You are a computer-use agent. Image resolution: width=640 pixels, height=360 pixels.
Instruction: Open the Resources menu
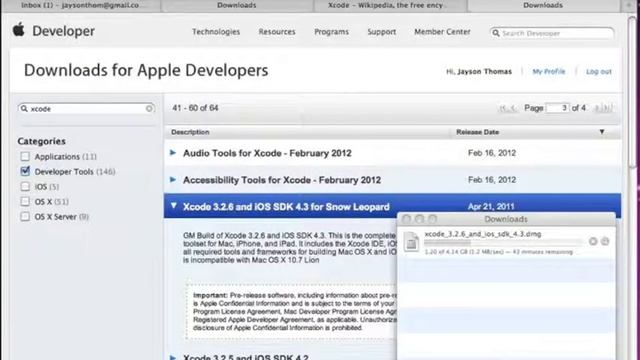click(x=277, y=32)
